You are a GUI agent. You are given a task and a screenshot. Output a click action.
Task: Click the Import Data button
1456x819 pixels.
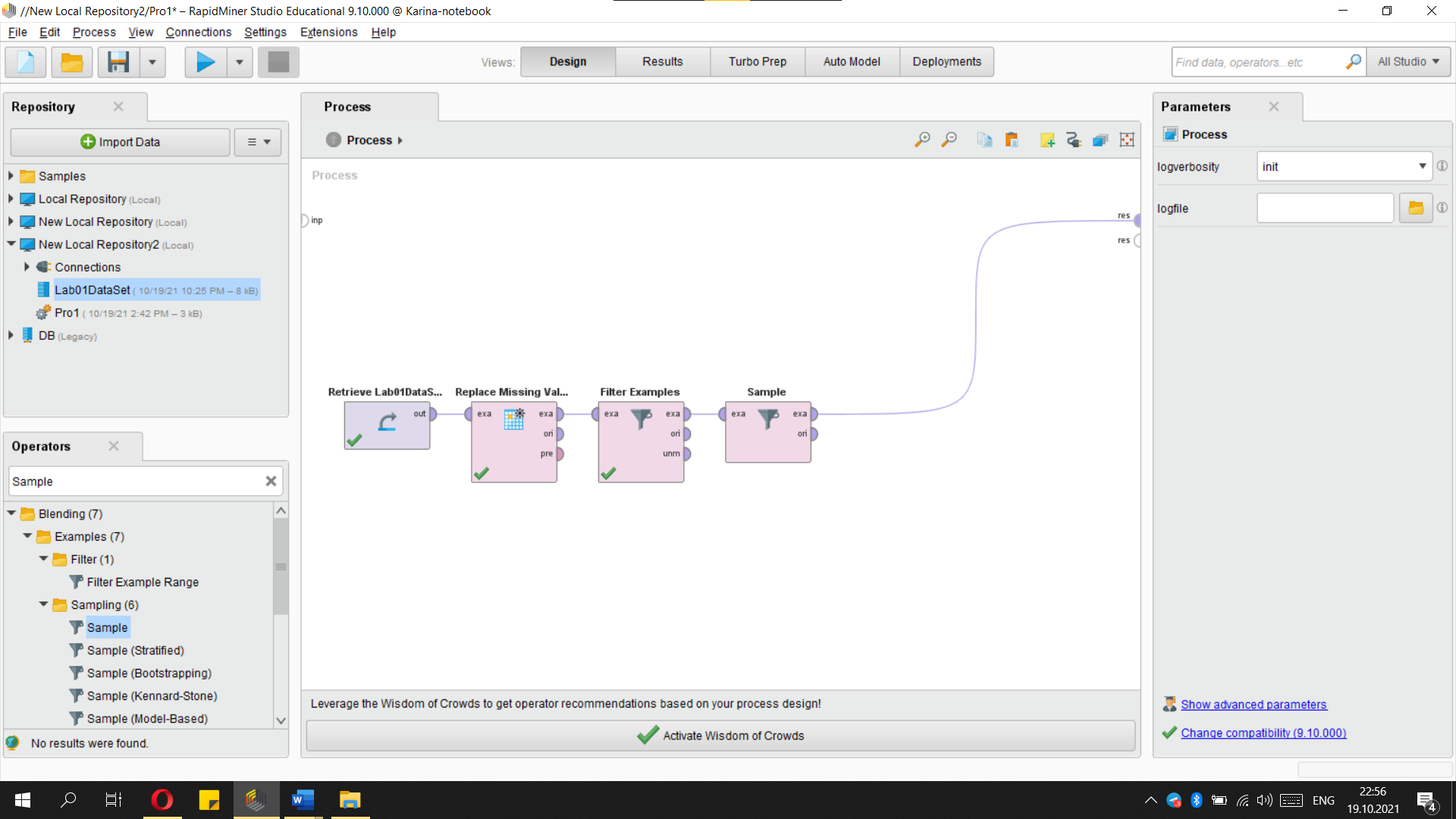[120, 142]
